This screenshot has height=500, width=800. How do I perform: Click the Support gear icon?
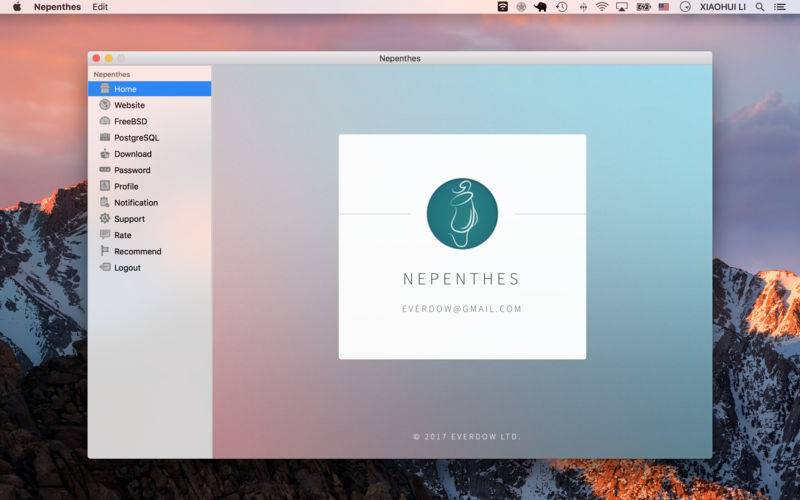coord(105,218)
